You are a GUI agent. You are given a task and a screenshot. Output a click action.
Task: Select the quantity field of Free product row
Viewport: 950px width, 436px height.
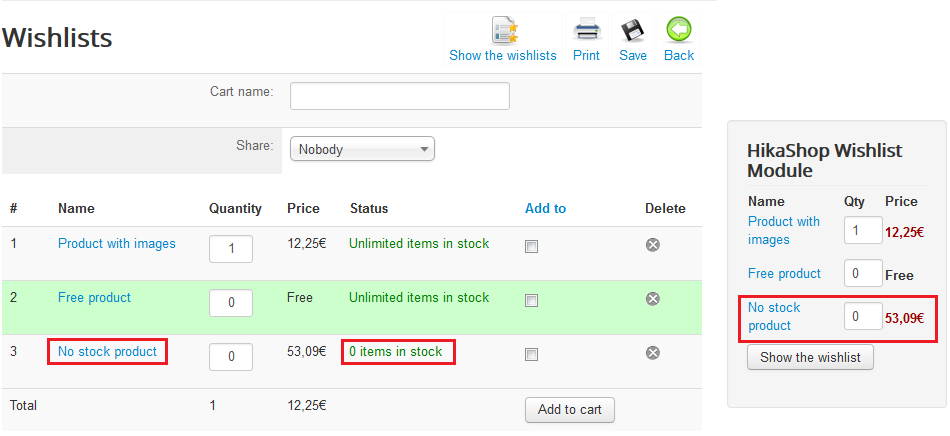click(231, 303)
